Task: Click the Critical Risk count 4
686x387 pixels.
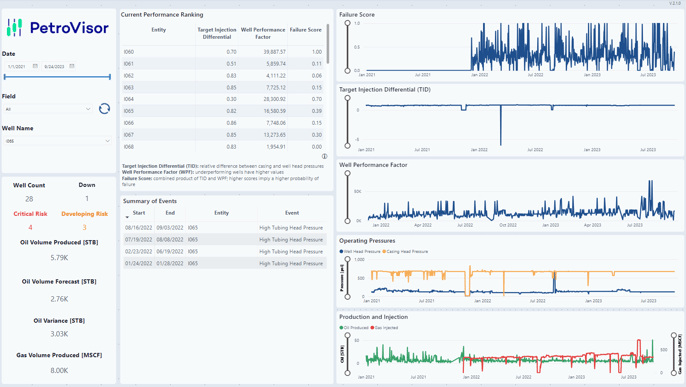Action: pyautogui.click(x=30, y=227)
